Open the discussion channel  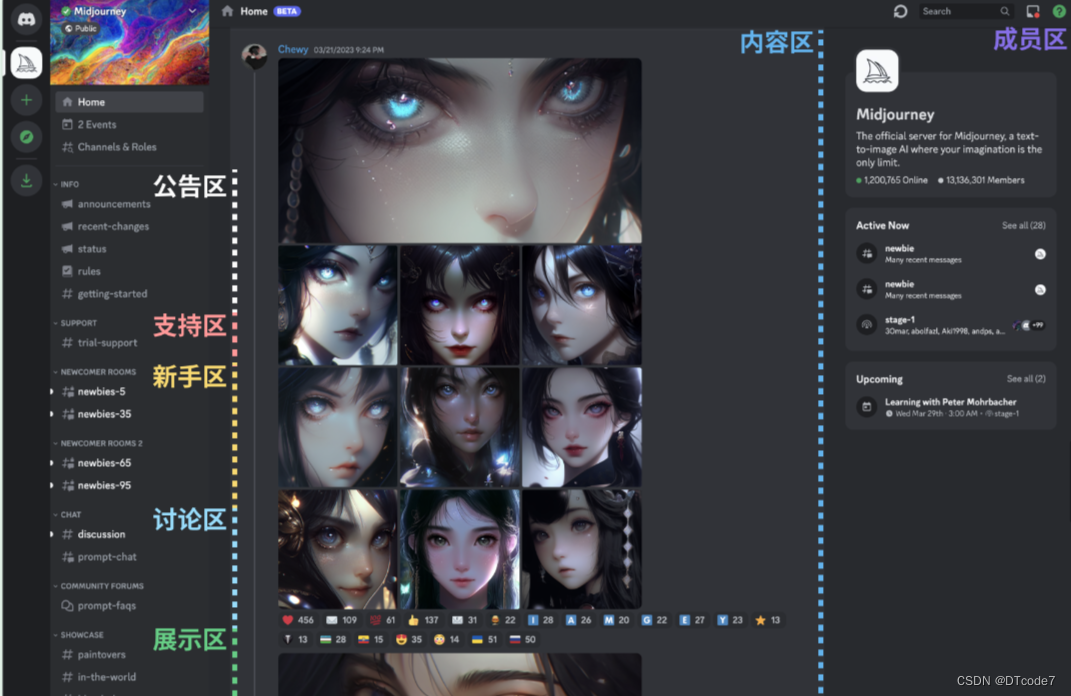click(94, 534)
